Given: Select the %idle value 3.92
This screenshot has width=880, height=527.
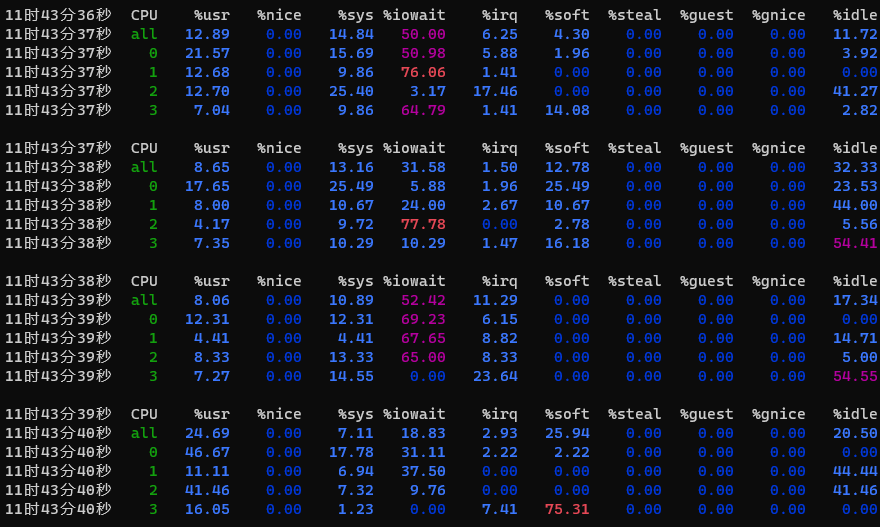Looking at the screenshot, I should [859, 53].
